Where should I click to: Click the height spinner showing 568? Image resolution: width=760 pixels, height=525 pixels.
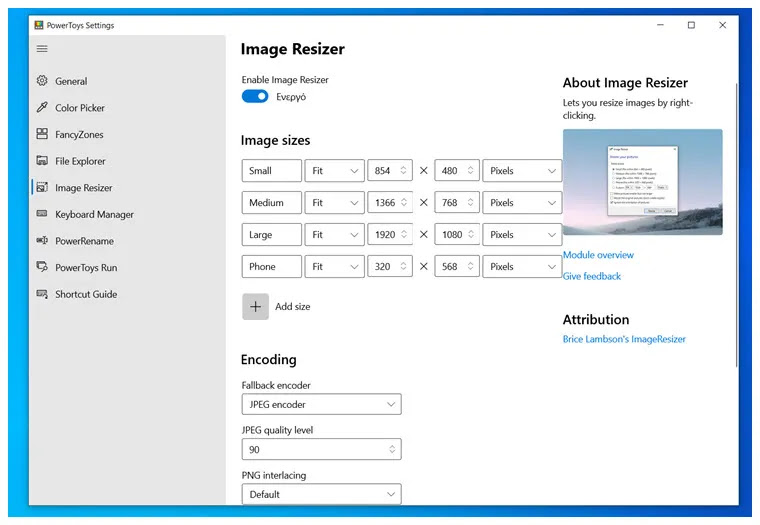tap(457, 267)
